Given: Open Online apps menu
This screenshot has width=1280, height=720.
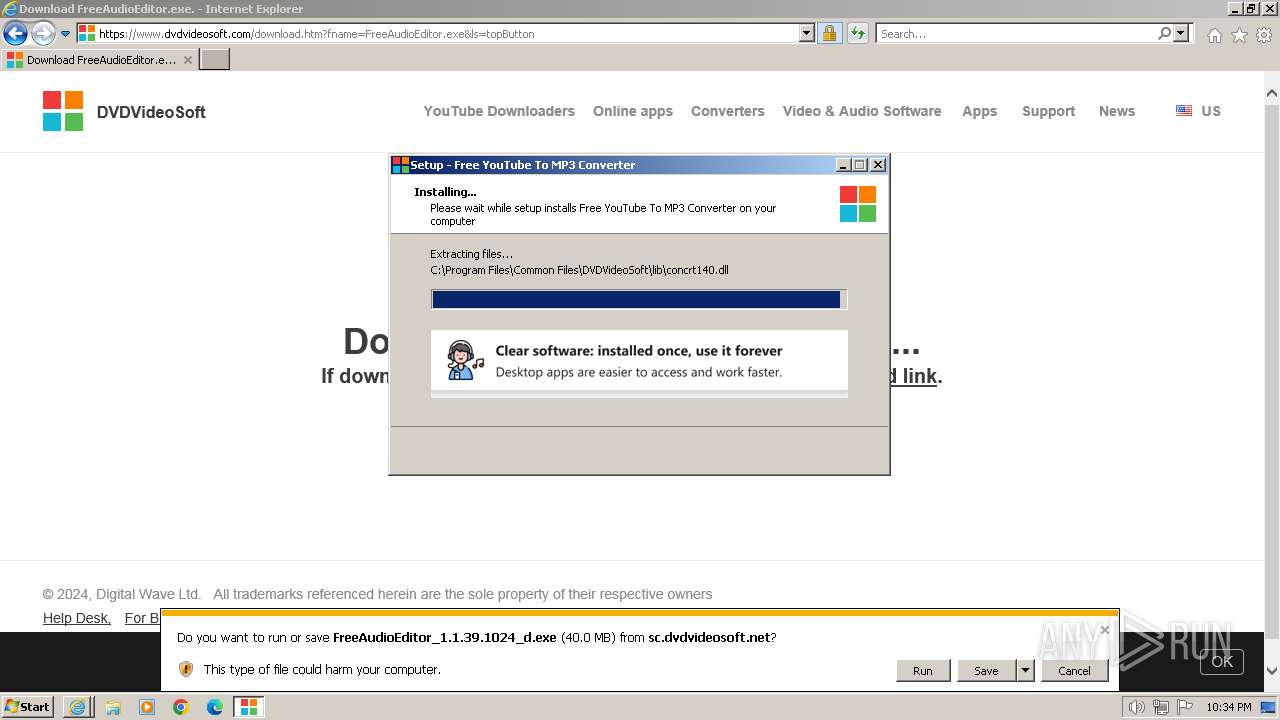Looking at the screenshot, I should pos(633,111).
